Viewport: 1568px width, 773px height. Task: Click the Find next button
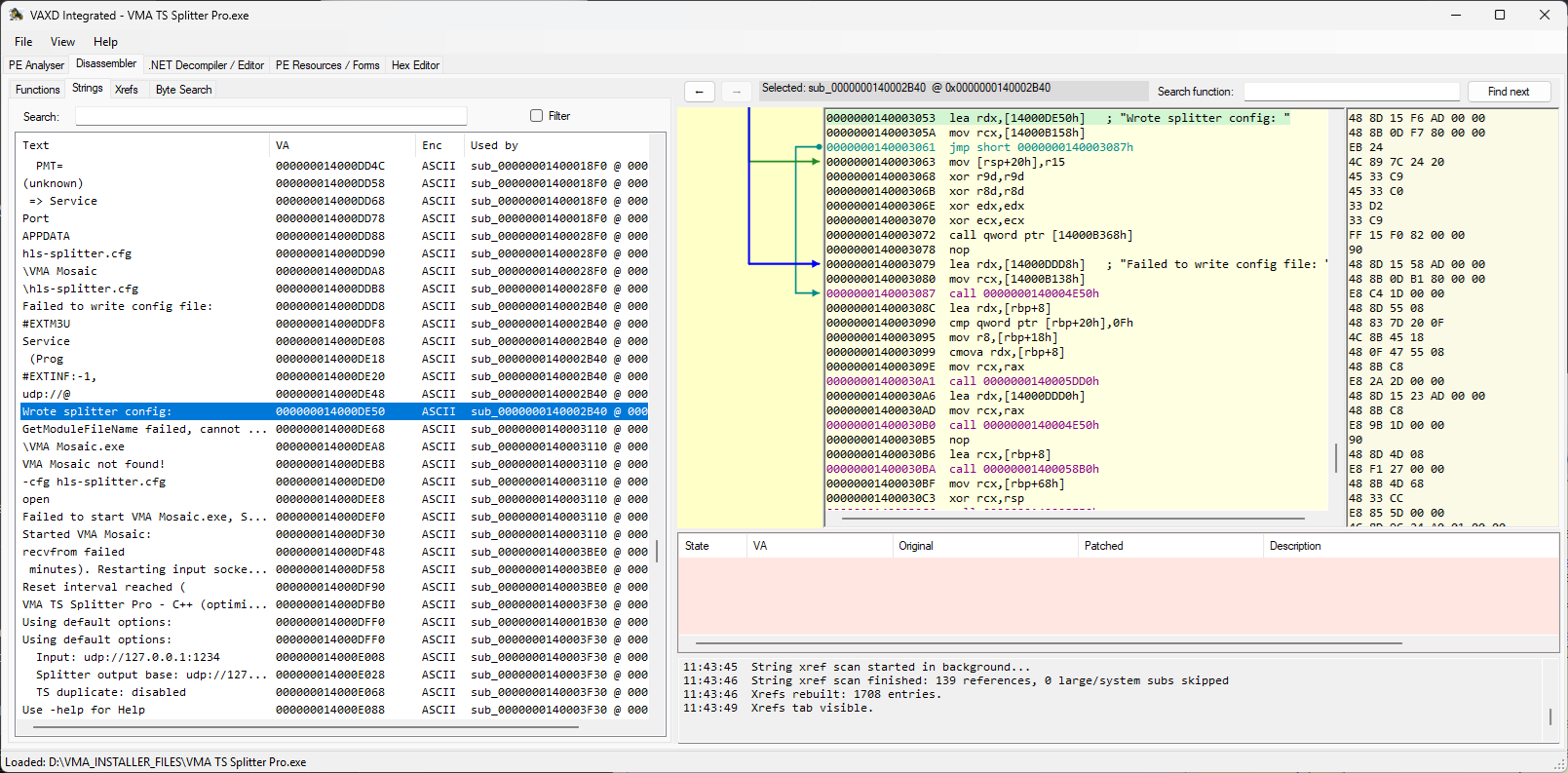(1509, 92)
